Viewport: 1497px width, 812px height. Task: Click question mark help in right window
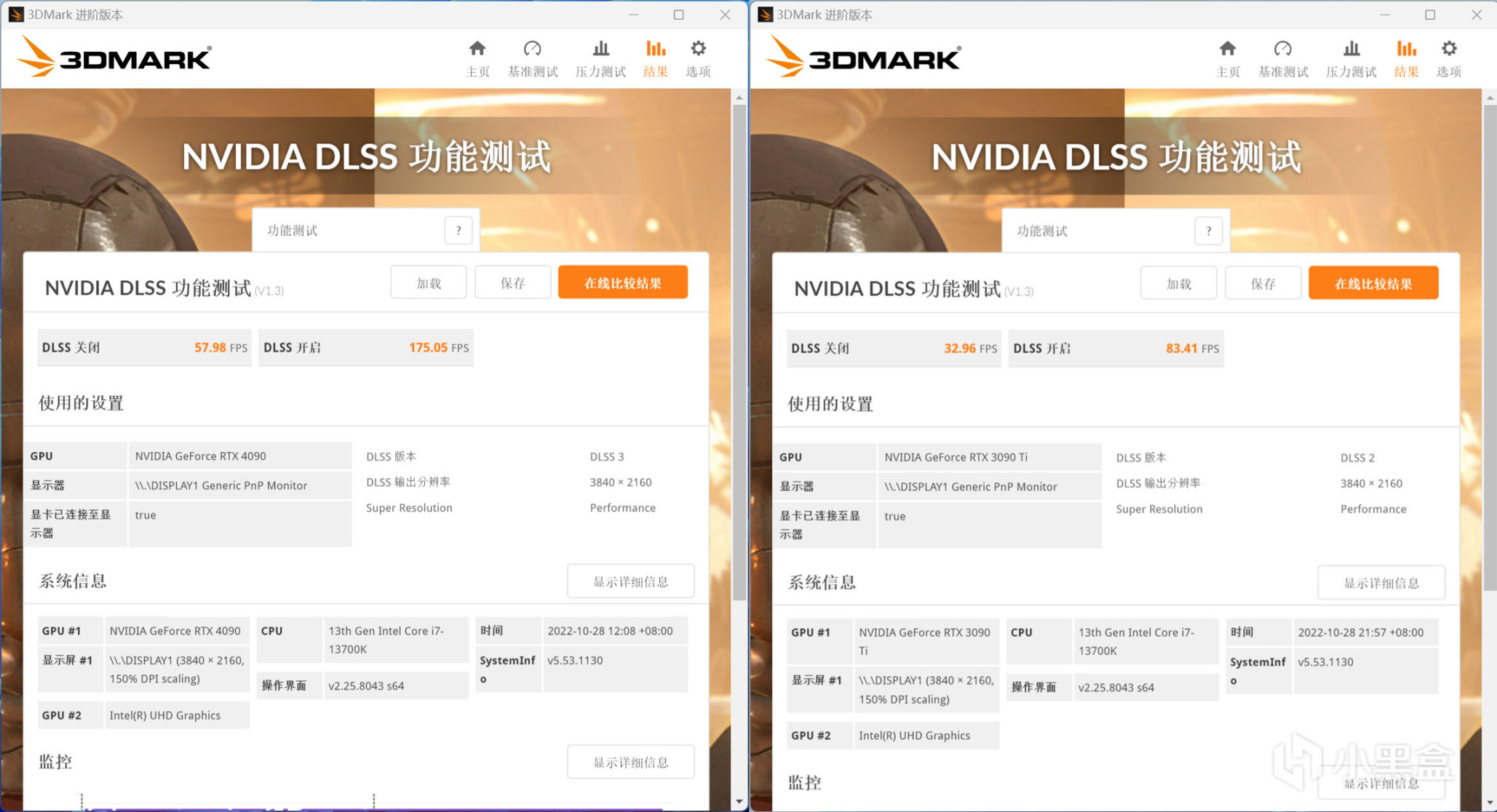pyautogui.click(x=1209, y=231)
